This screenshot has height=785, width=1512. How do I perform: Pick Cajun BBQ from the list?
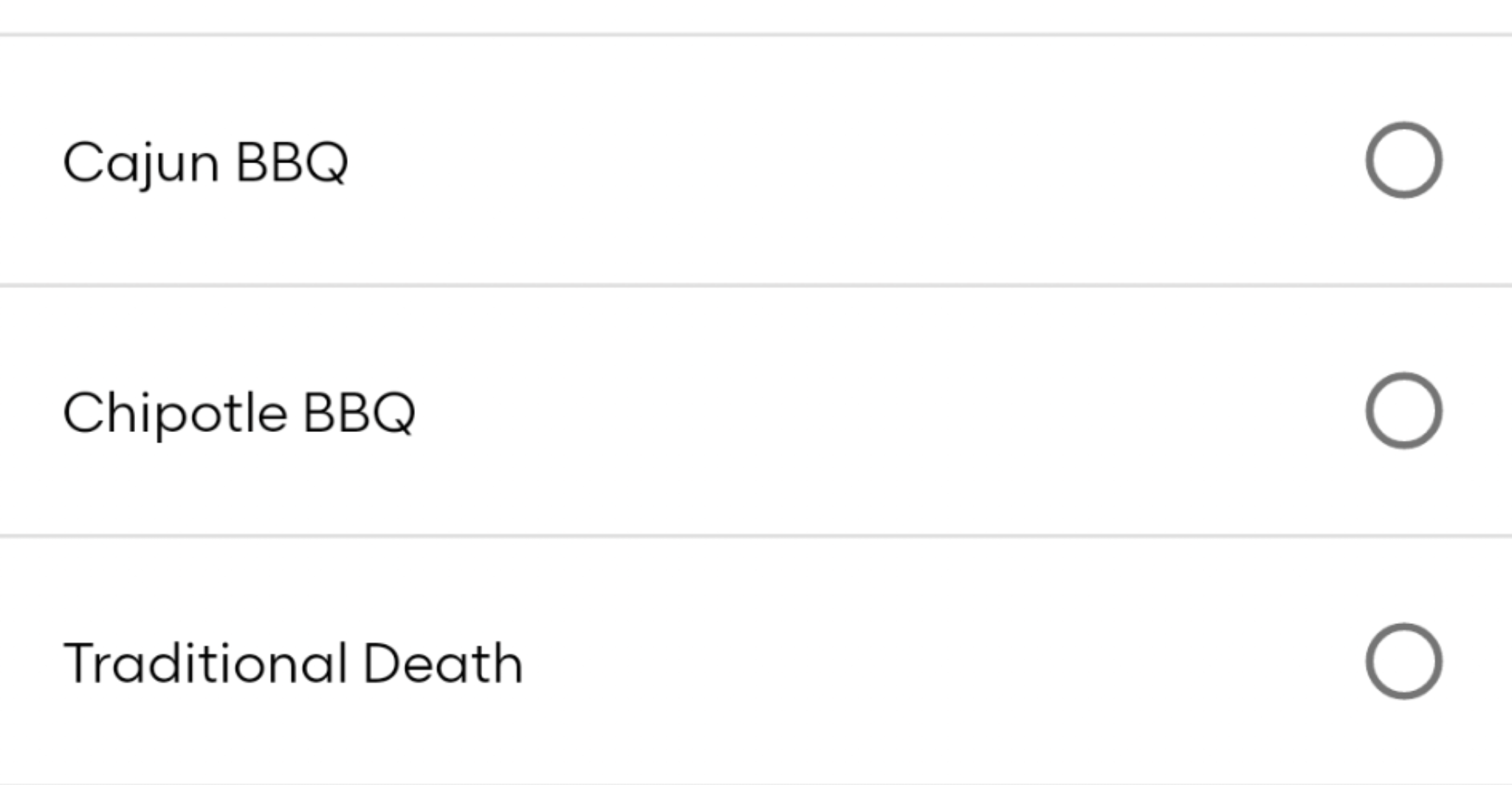pyautogui.click(x=1403, y=160)
